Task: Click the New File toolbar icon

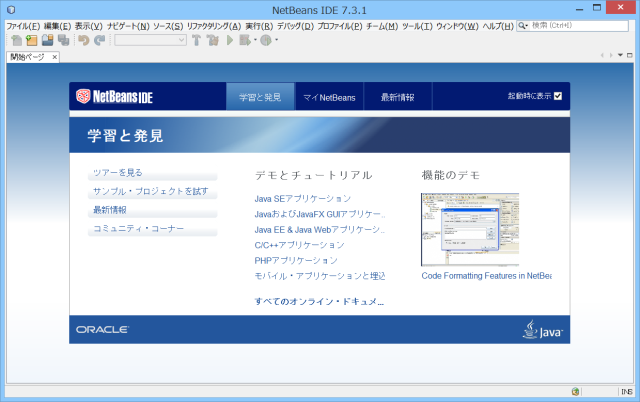Action: click(x=16, y=40)
